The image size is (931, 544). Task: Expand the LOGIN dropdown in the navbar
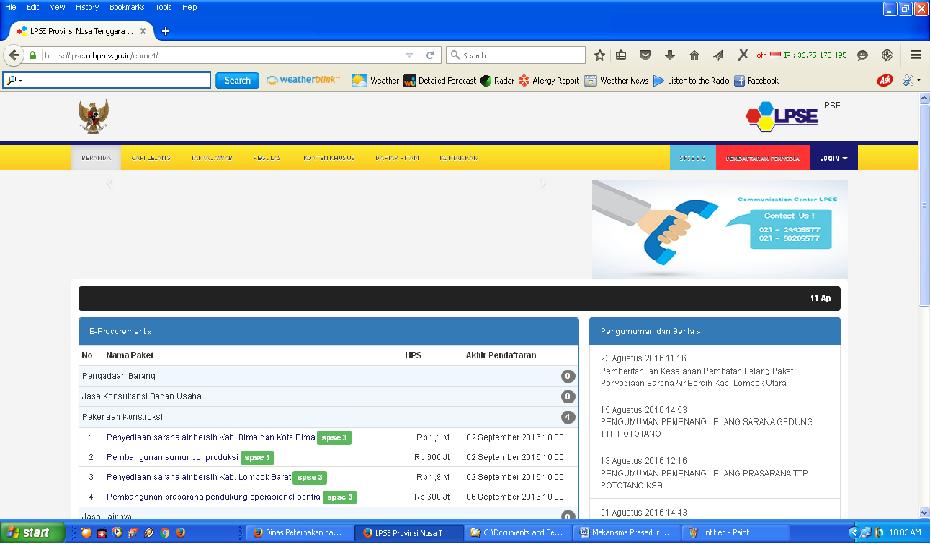click(833, 158)
